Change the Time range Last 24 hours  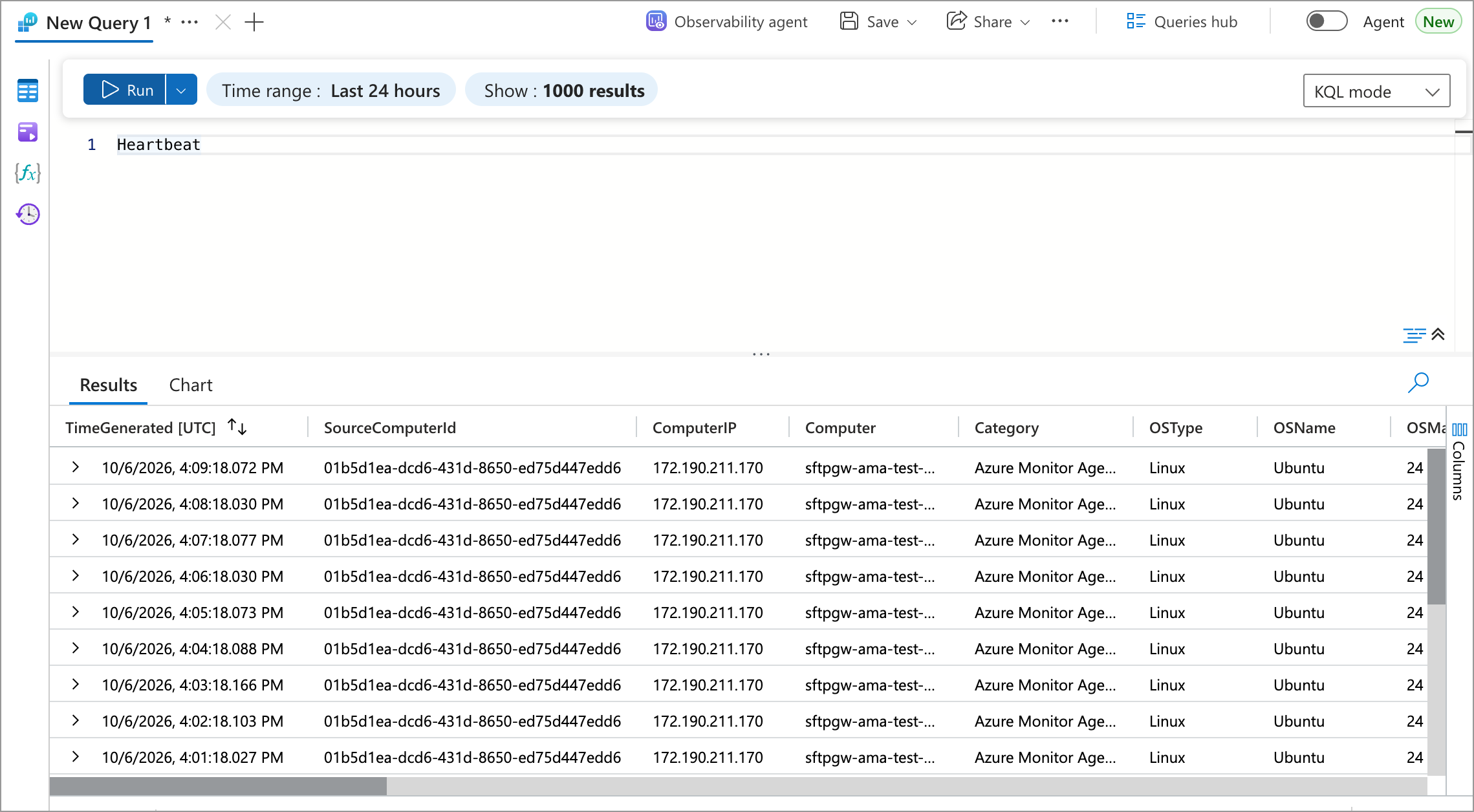pyautogui.click(x=331, y=91)
